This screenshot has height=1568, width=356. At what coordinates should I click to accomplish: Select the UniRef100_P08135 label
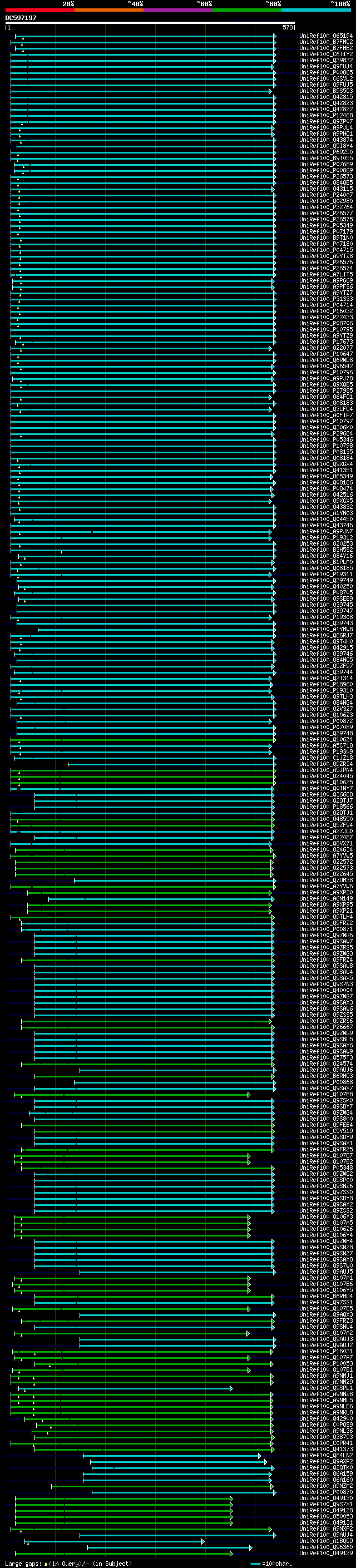(x=326, y=452)
